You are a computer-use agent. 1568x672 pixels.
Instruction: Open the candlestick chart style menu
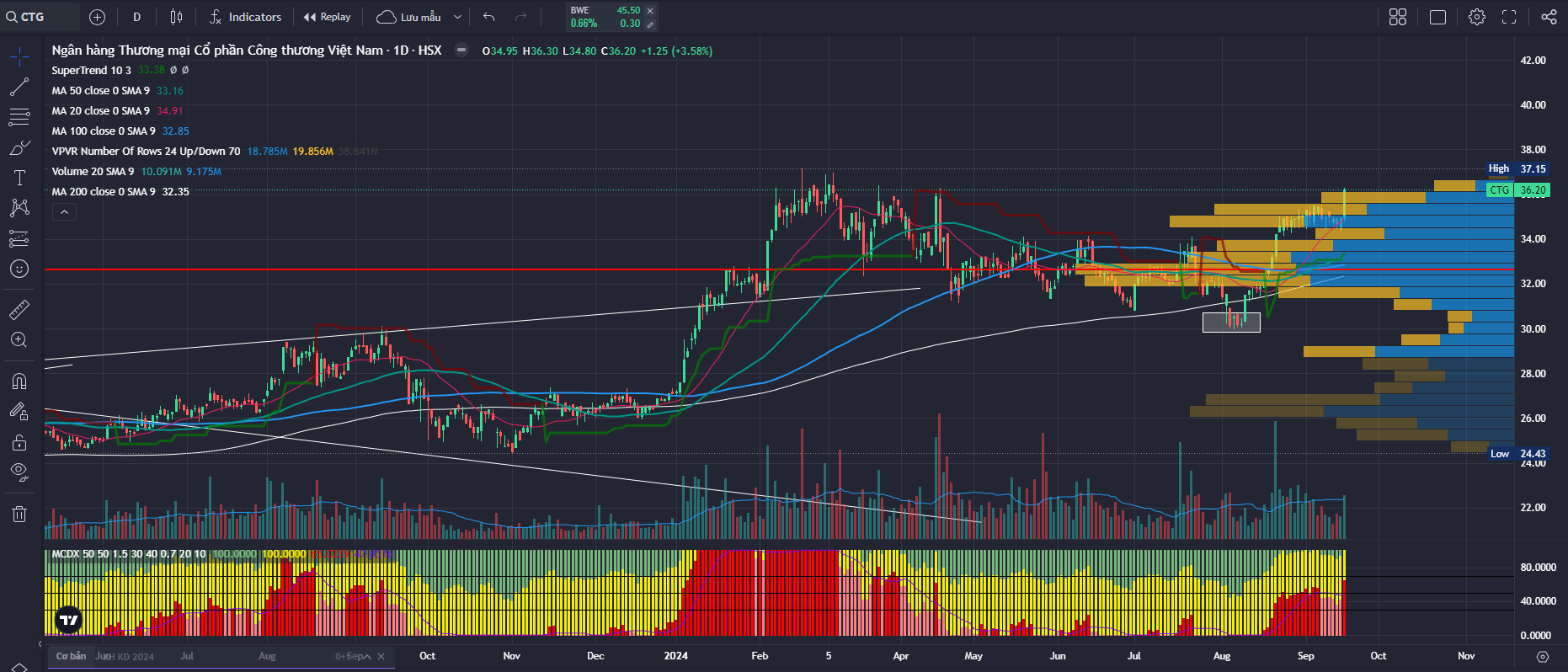[176, 17]
